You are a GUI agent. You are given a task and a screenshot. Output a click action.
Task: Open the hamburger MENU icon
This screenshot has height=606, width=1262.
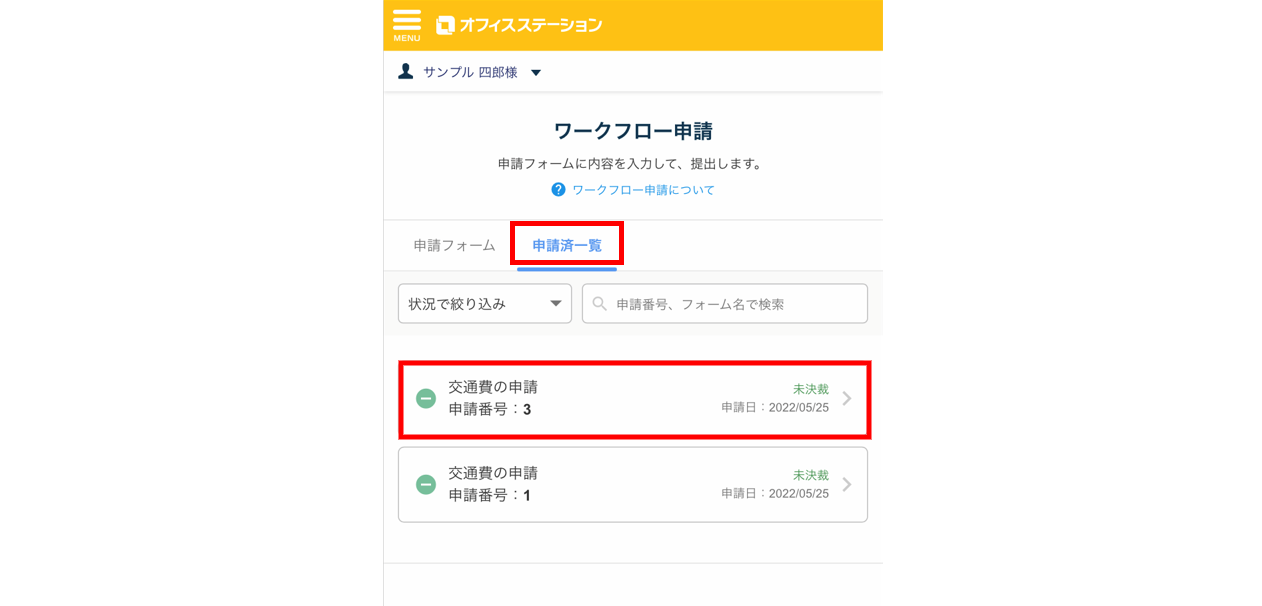click(x=407, y=25)
